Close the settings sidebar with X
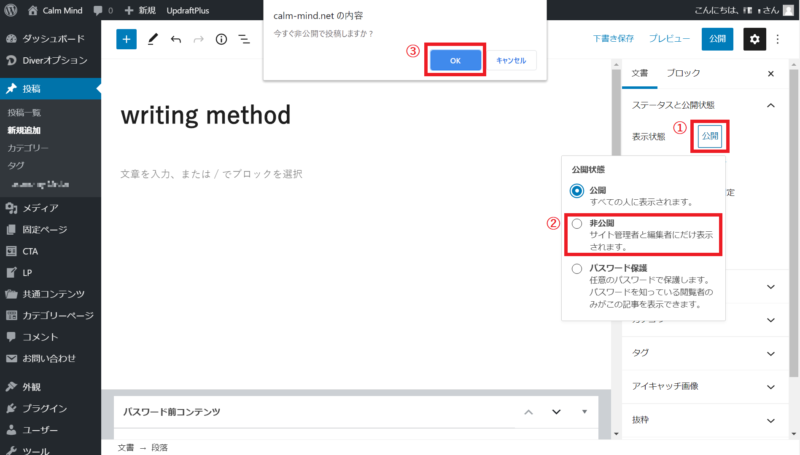This screenshot has width=800, height=455. [771, 74]
